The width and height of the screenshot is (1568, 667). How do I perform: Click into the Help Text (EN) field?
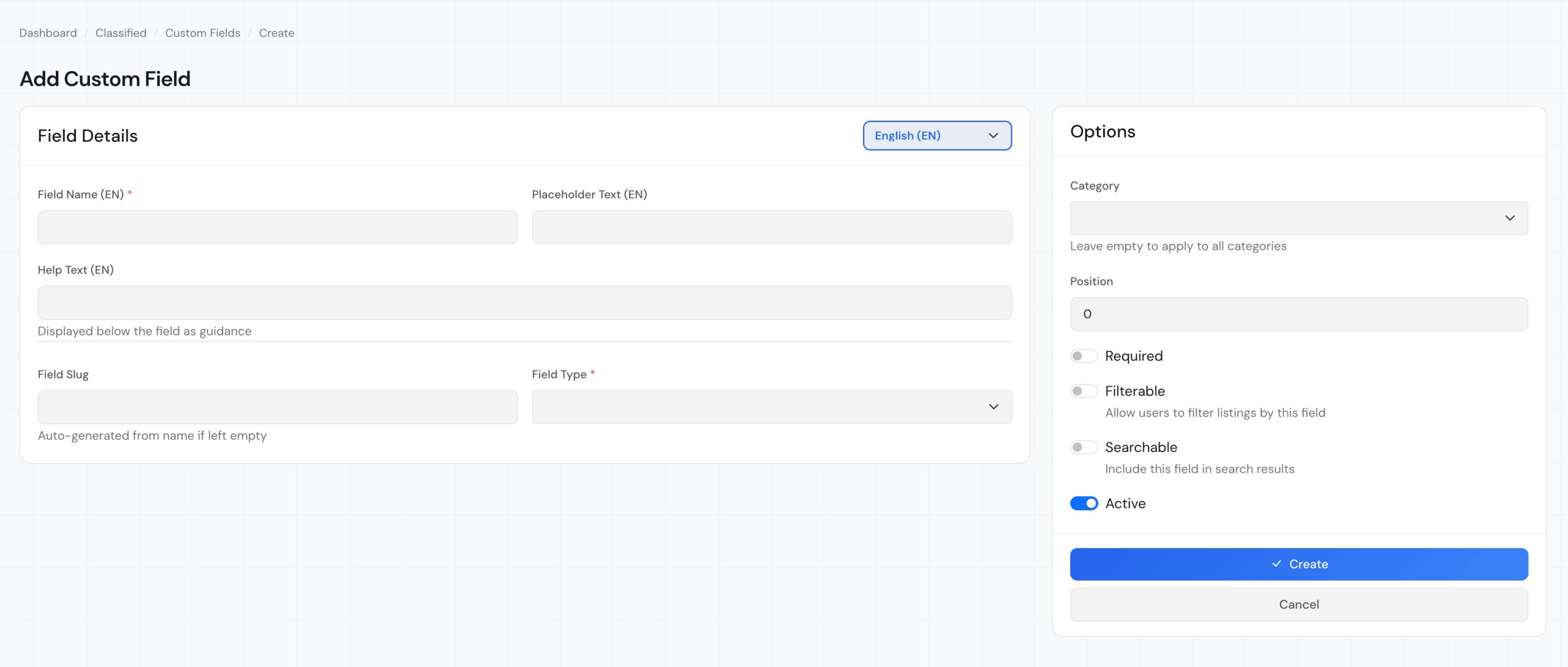524,303
